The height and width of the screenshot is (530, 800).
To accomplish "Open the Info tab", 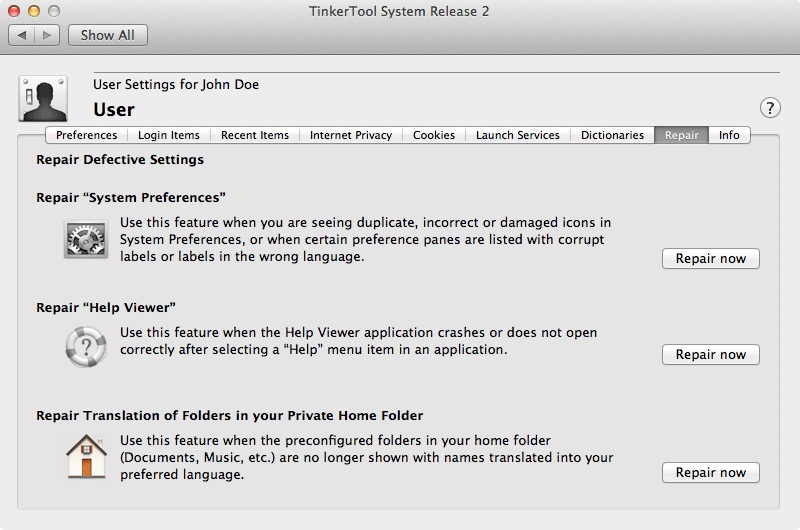I will [x=729, y=135].
